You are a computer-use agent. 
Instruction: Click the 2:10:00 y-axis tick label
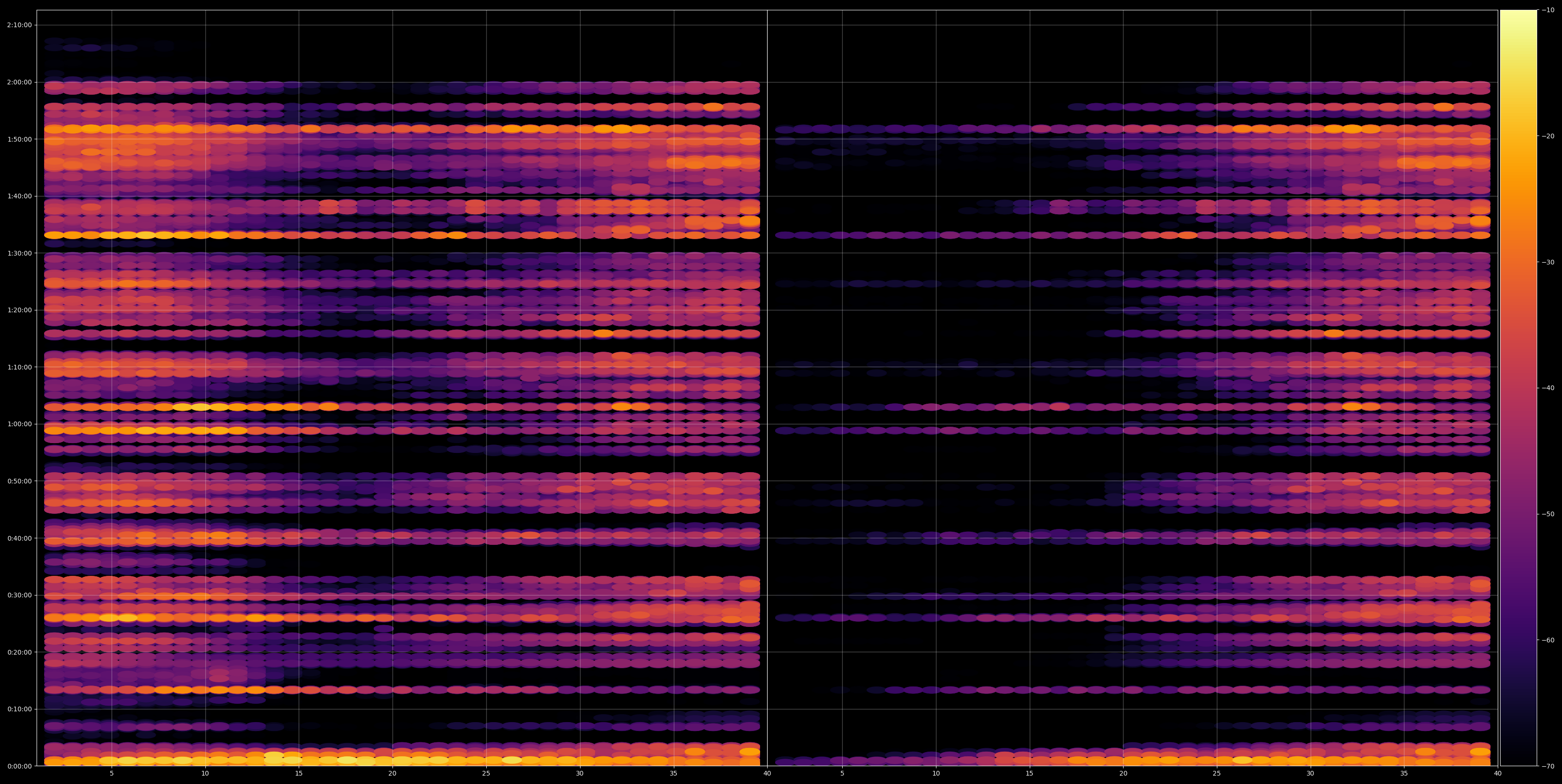pos(19,25)
